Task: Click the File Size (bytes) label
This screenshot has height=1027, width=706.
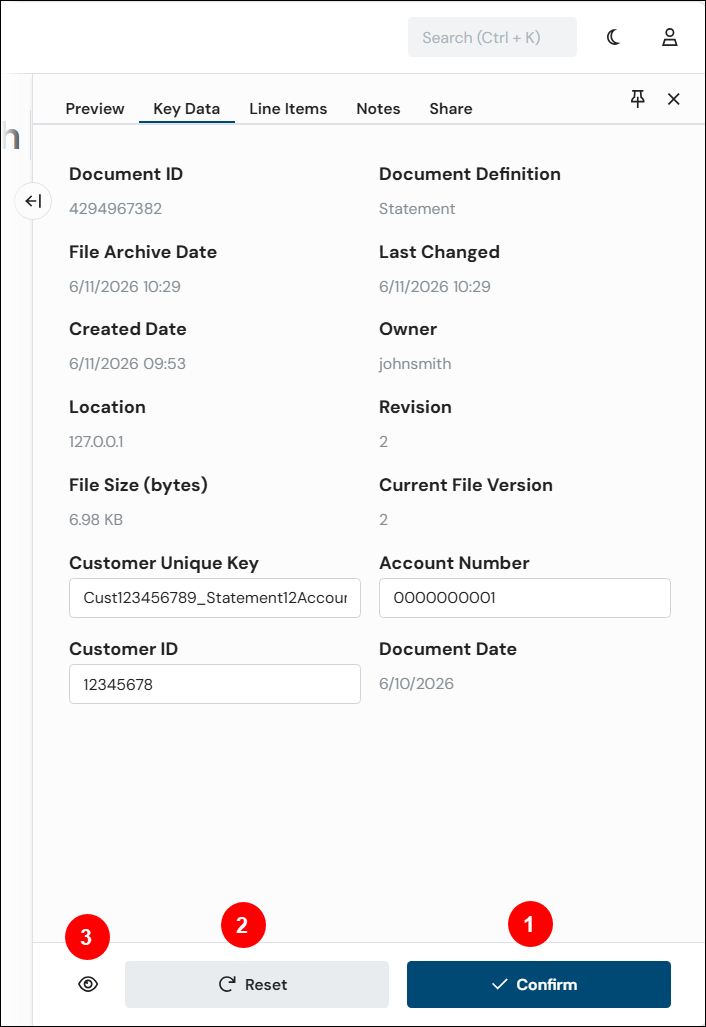Action: pos(138,485)
